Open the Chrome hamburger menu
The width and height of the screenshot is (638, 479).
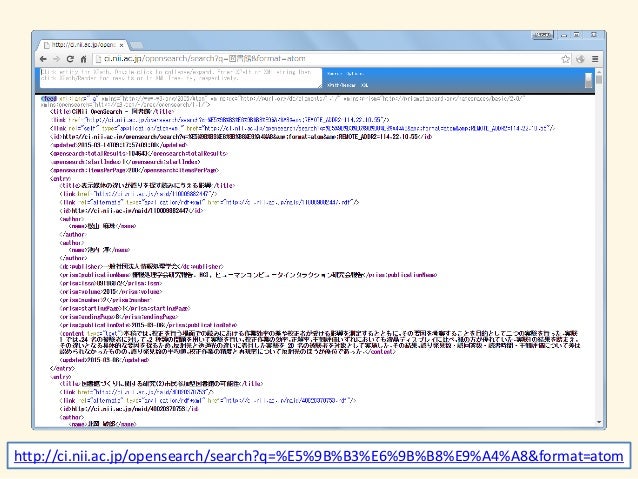click(x=595, y=59)
